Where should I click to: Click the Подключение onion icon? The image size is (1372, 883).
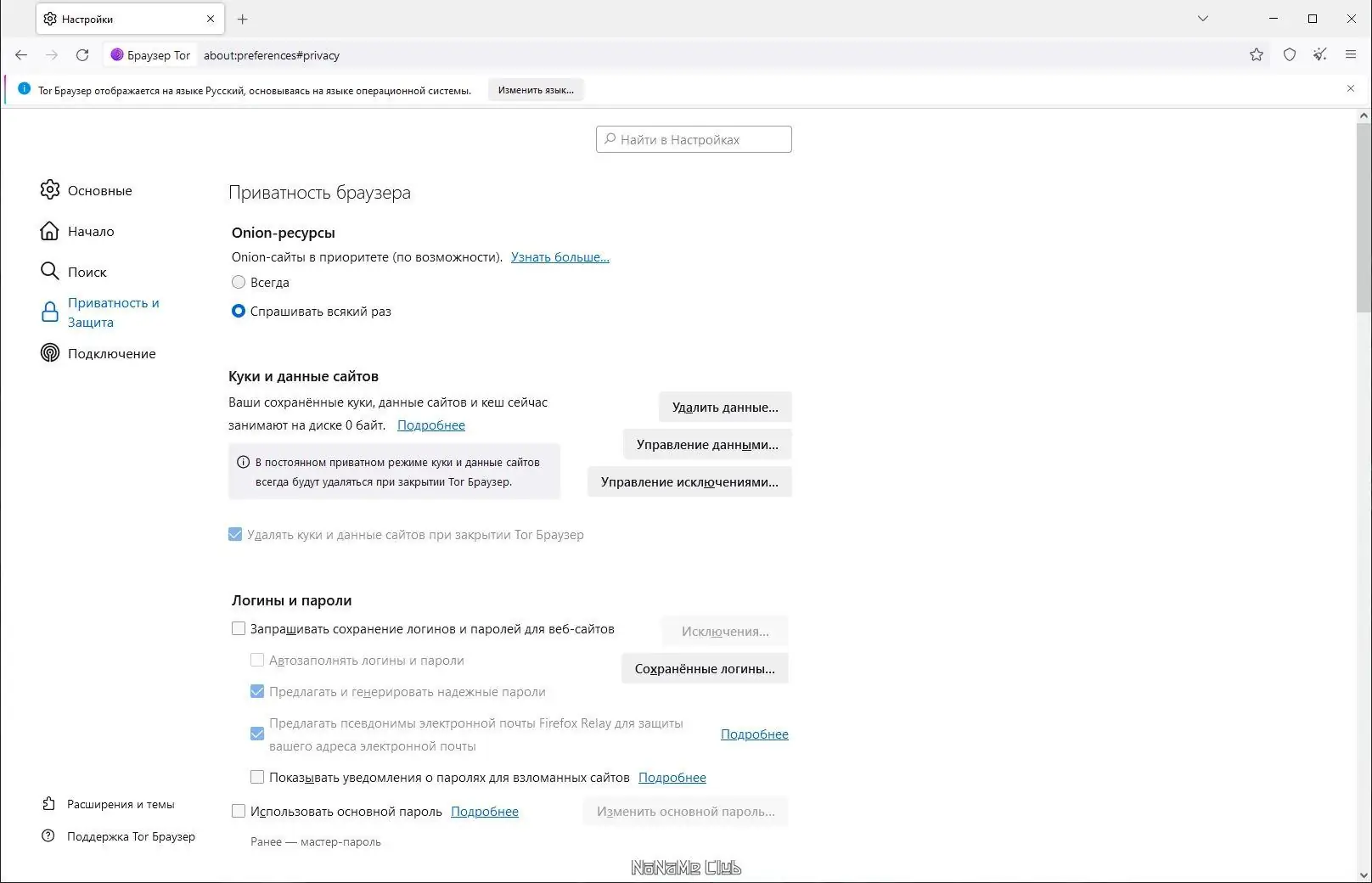(x=50, y=353)
